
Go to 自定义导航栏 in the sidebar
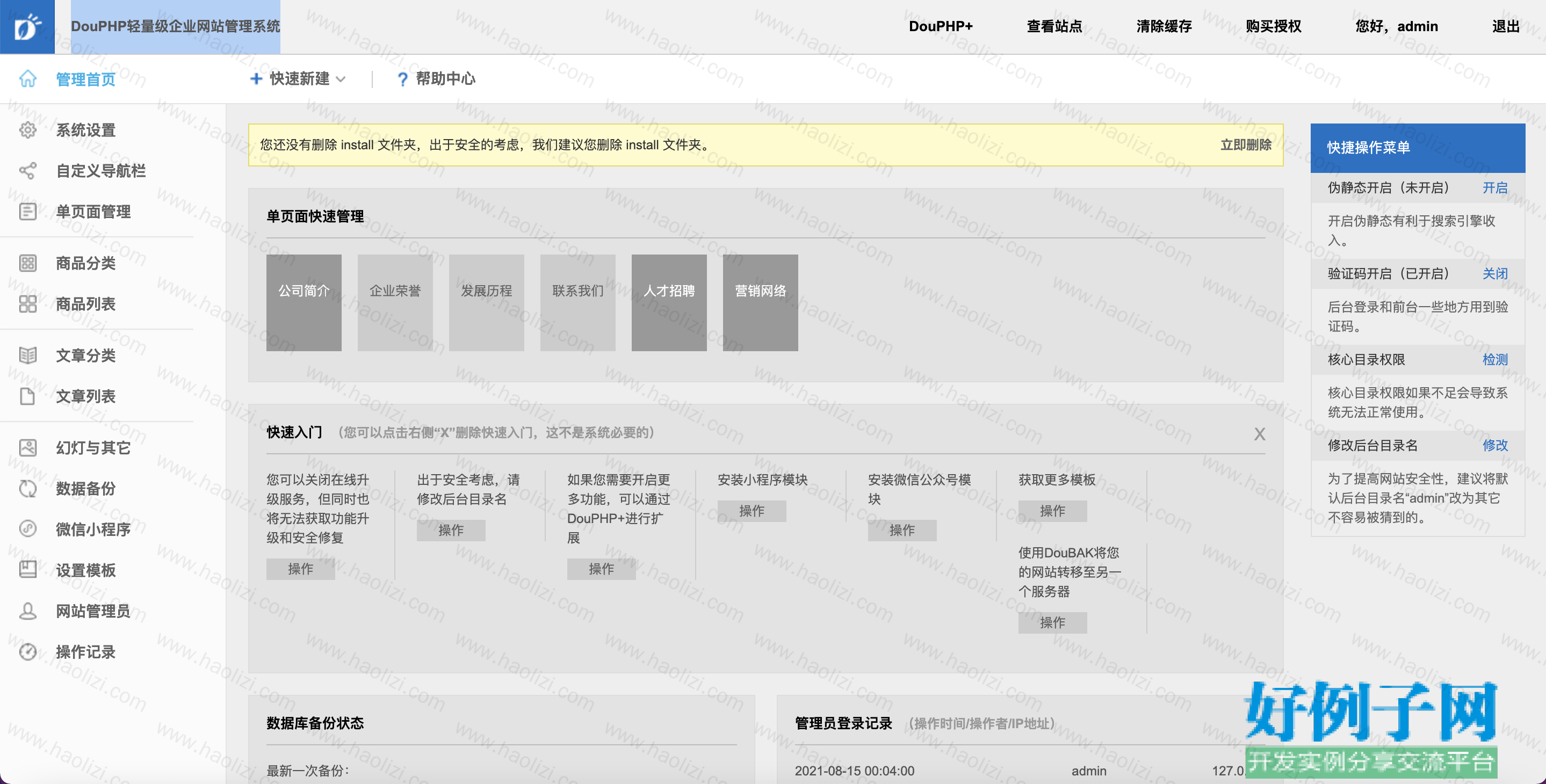(x=100, y=171)
